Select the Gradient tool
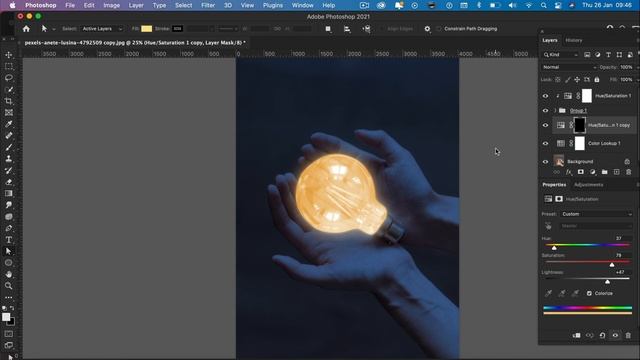640x360 pixels. pyautogui.click(x=9, y=193)
